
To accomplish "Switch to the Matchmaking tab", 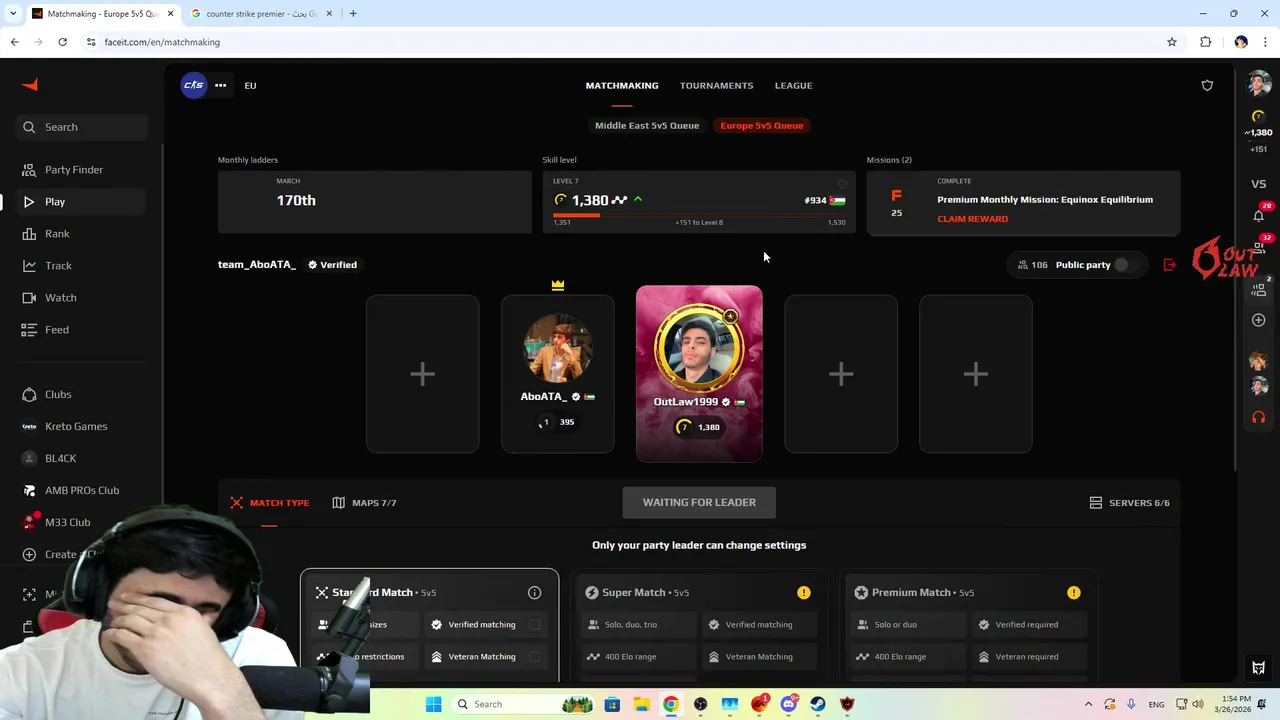I will click(x=622, y=85).
